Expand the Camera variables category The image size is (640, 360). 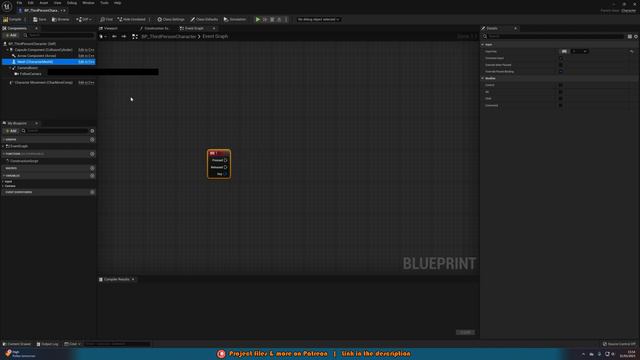(4, 186)
